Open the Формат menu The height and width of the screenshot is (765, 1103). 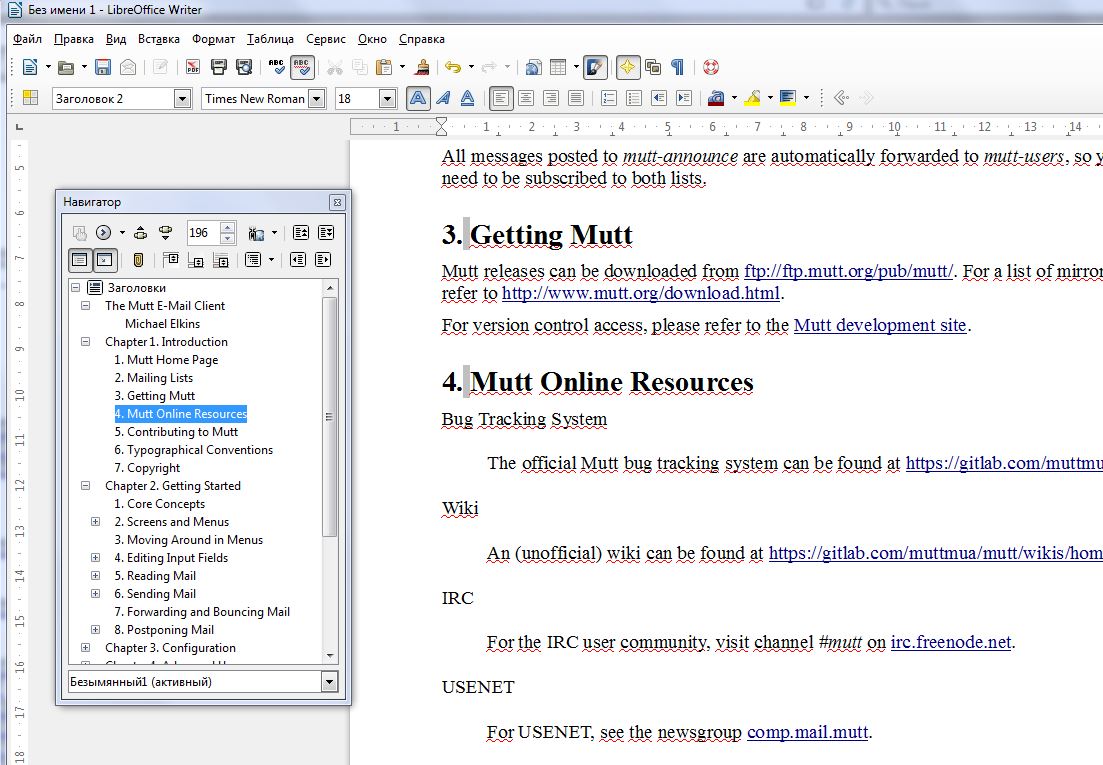click(214, 39)
